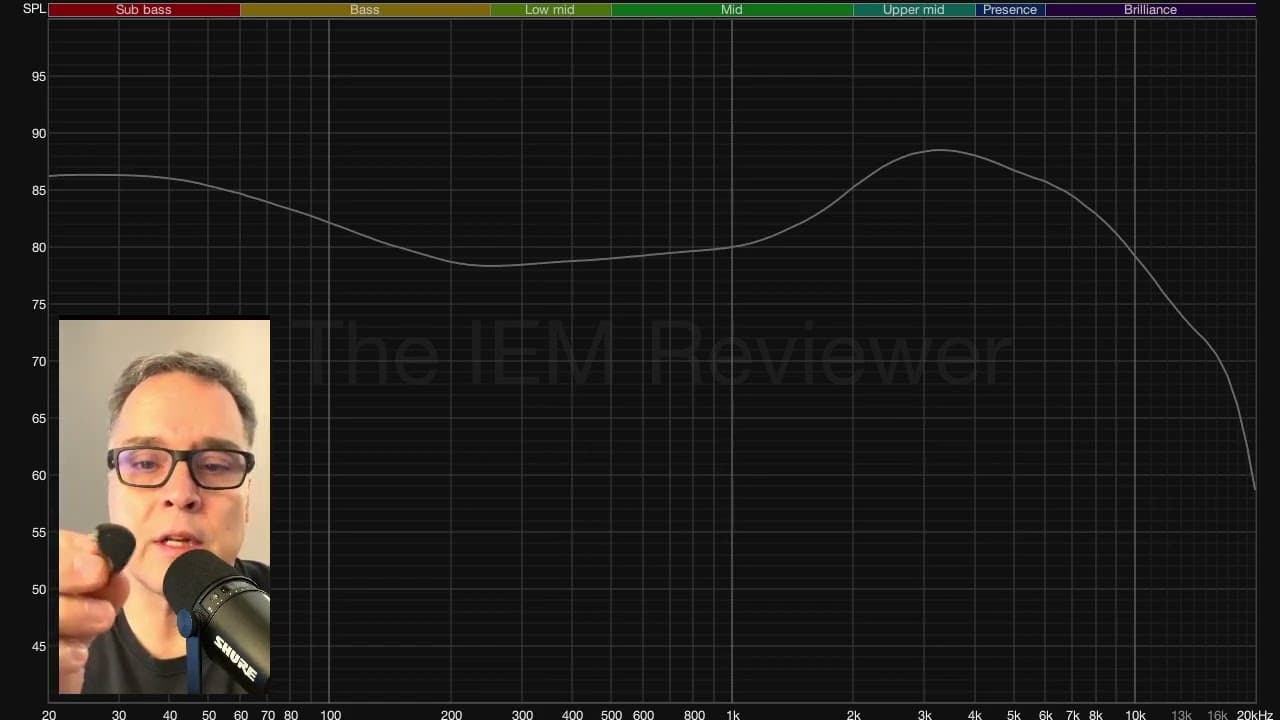Viewport: 1280px width, 720px height.
Task: Select the Low mid band label
Action: [550, 10]
